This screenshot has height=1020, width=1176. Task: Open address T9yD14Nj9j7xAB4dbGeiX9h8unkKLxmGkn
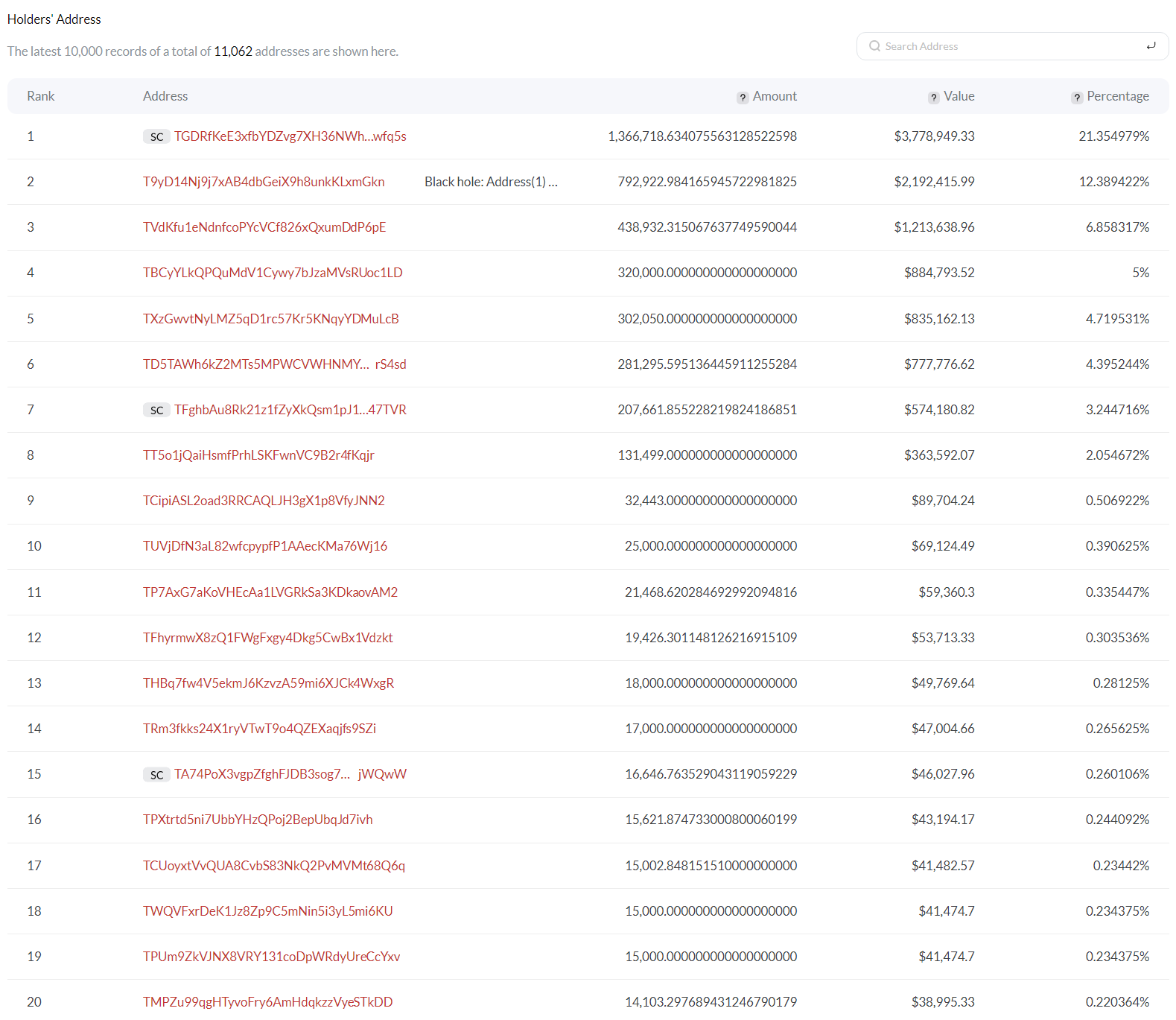(264, 182)
